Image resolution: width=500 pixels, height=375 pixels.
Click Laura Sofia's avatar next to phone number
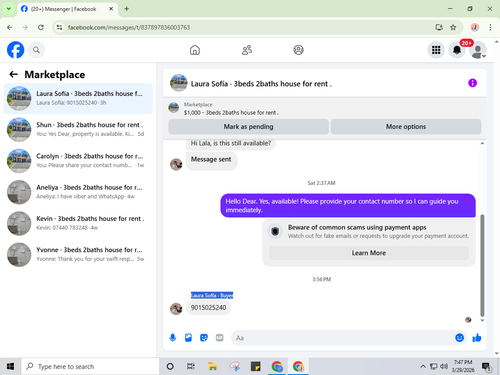coord(176,309)
